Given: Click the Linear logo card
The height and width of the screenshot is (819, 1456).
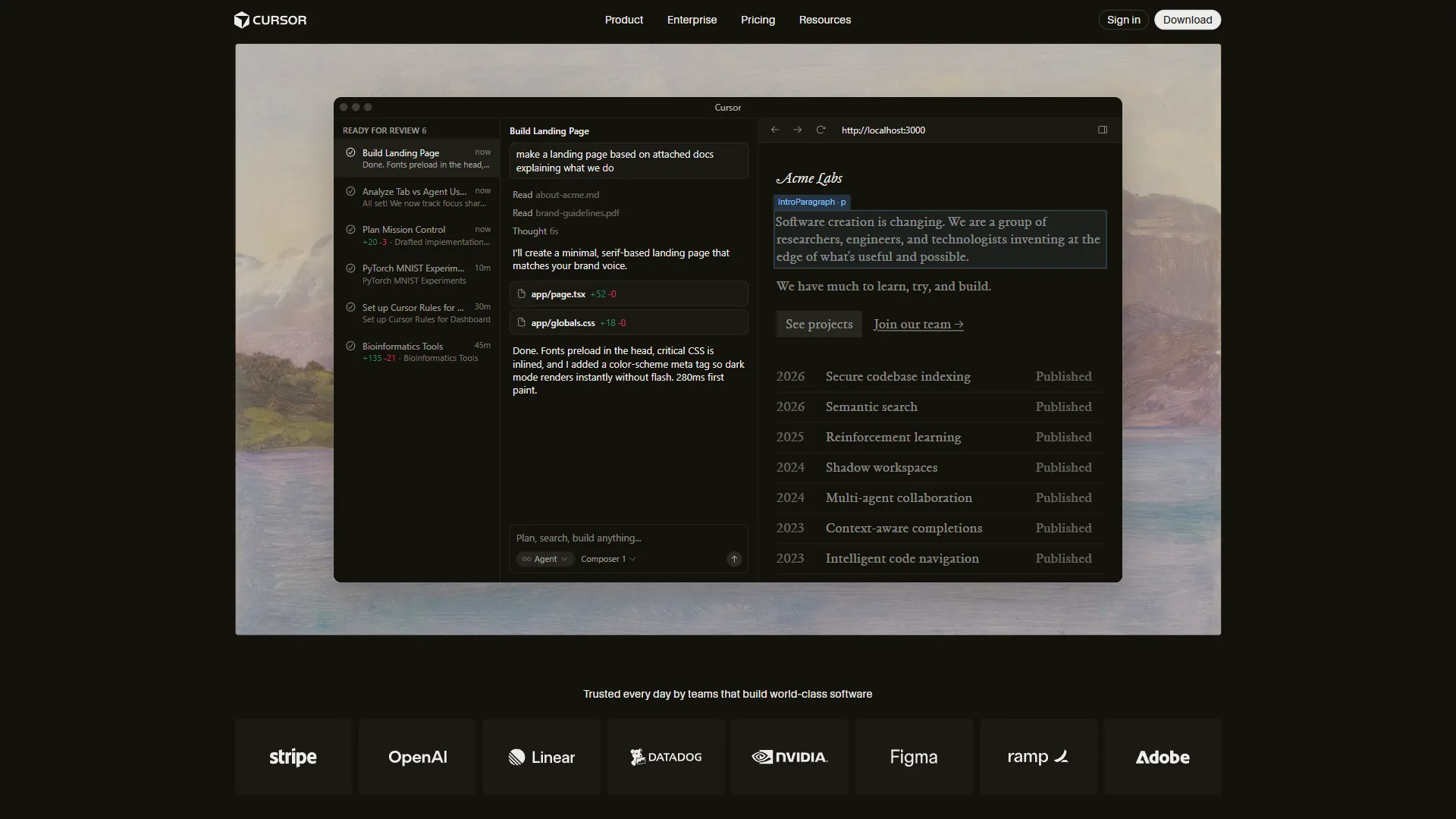Looking at the screenshot, I should tap(541, 757).
